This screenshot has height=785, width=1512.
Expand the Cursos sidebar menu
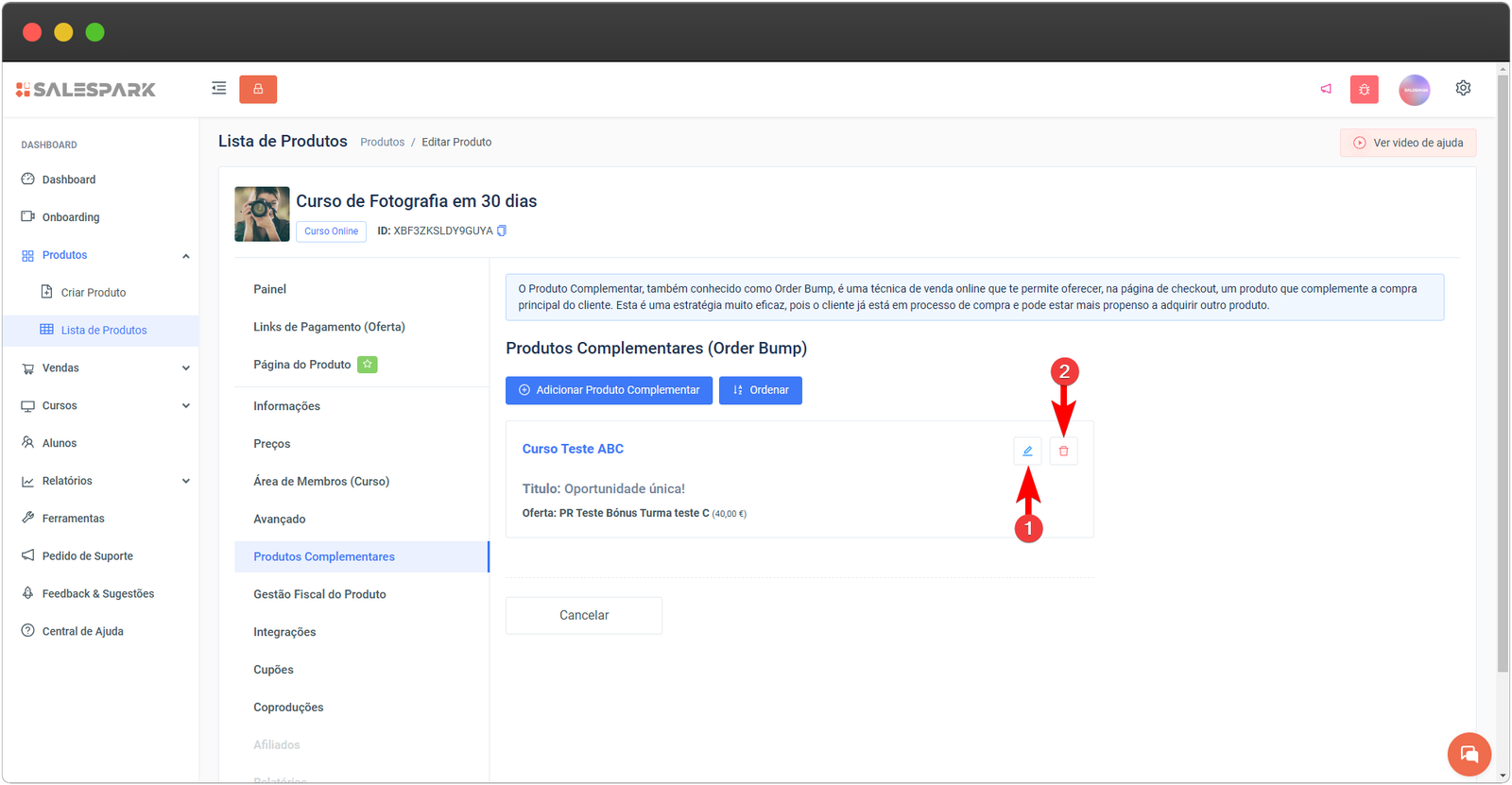(185, 406)
